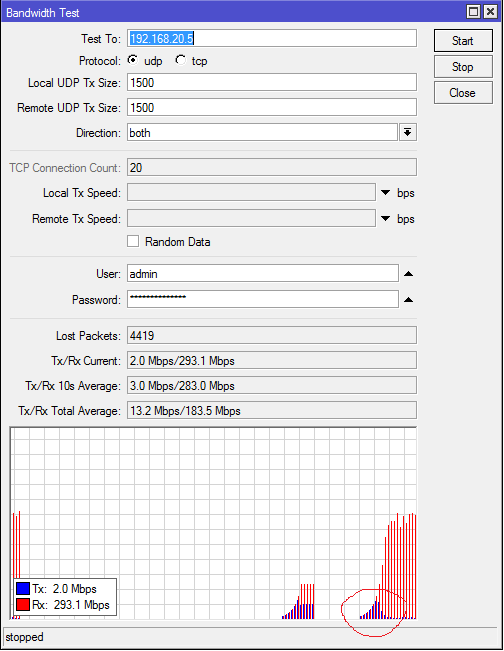Expand the Remote Tx Speed arrow
This screenshot has width=504, height=651.
click(x=386, y=218)
